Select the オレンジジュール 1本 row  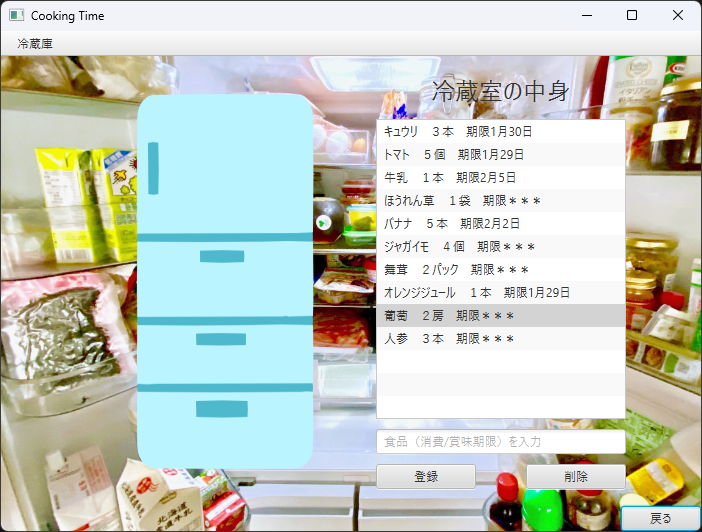(x=500, y=293)
